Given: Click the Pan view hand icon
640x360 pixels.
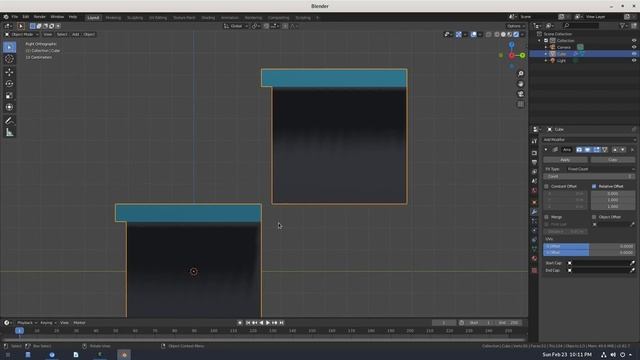Looking at the screenshot, I should [x=520, y=84].
